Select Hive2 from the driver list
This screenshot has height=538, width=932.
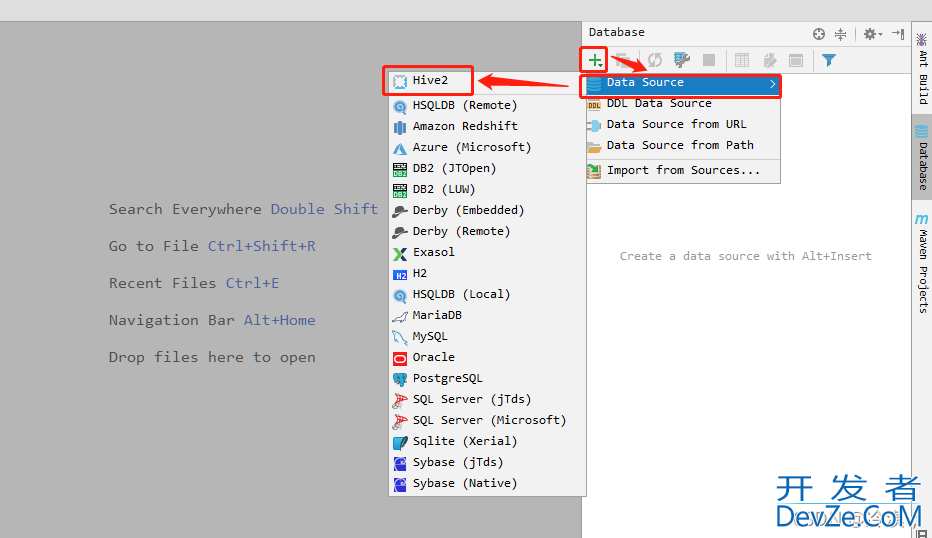pyautogui.click(x=487, y=81)
